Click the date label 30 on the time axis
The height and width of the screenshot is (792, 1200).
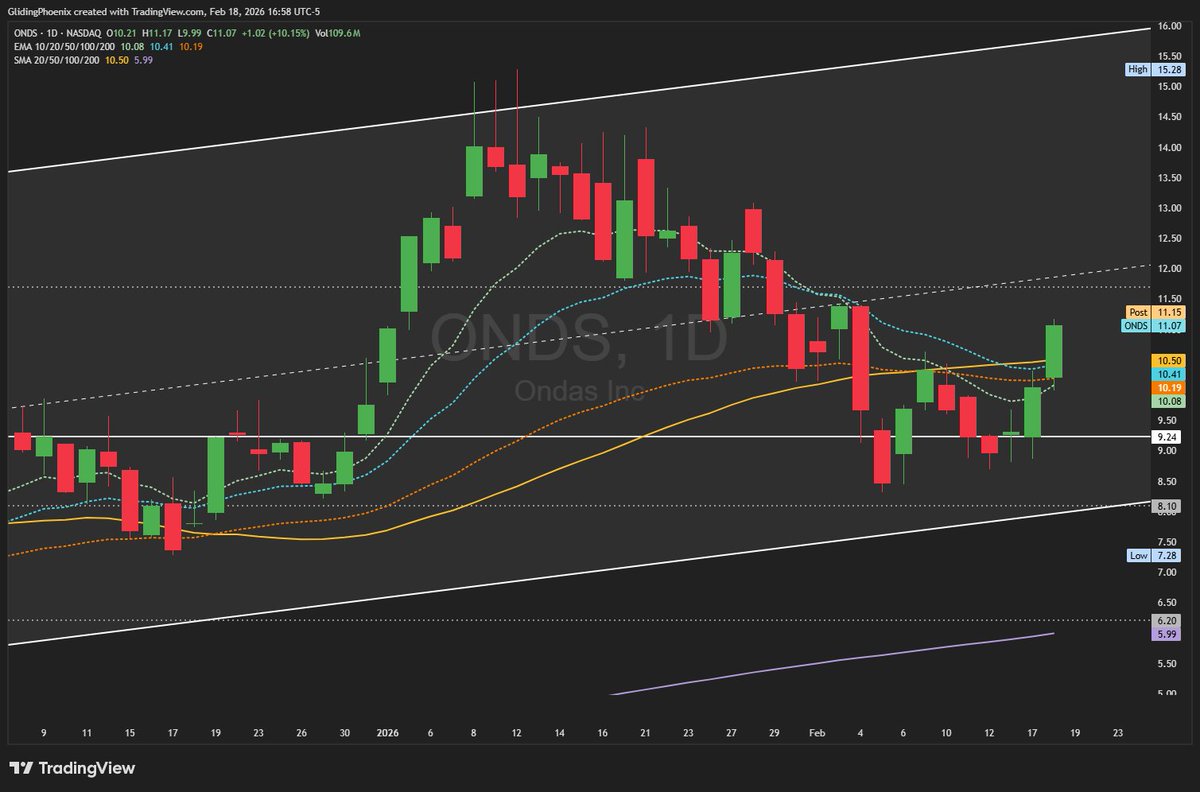pos(345,732)
